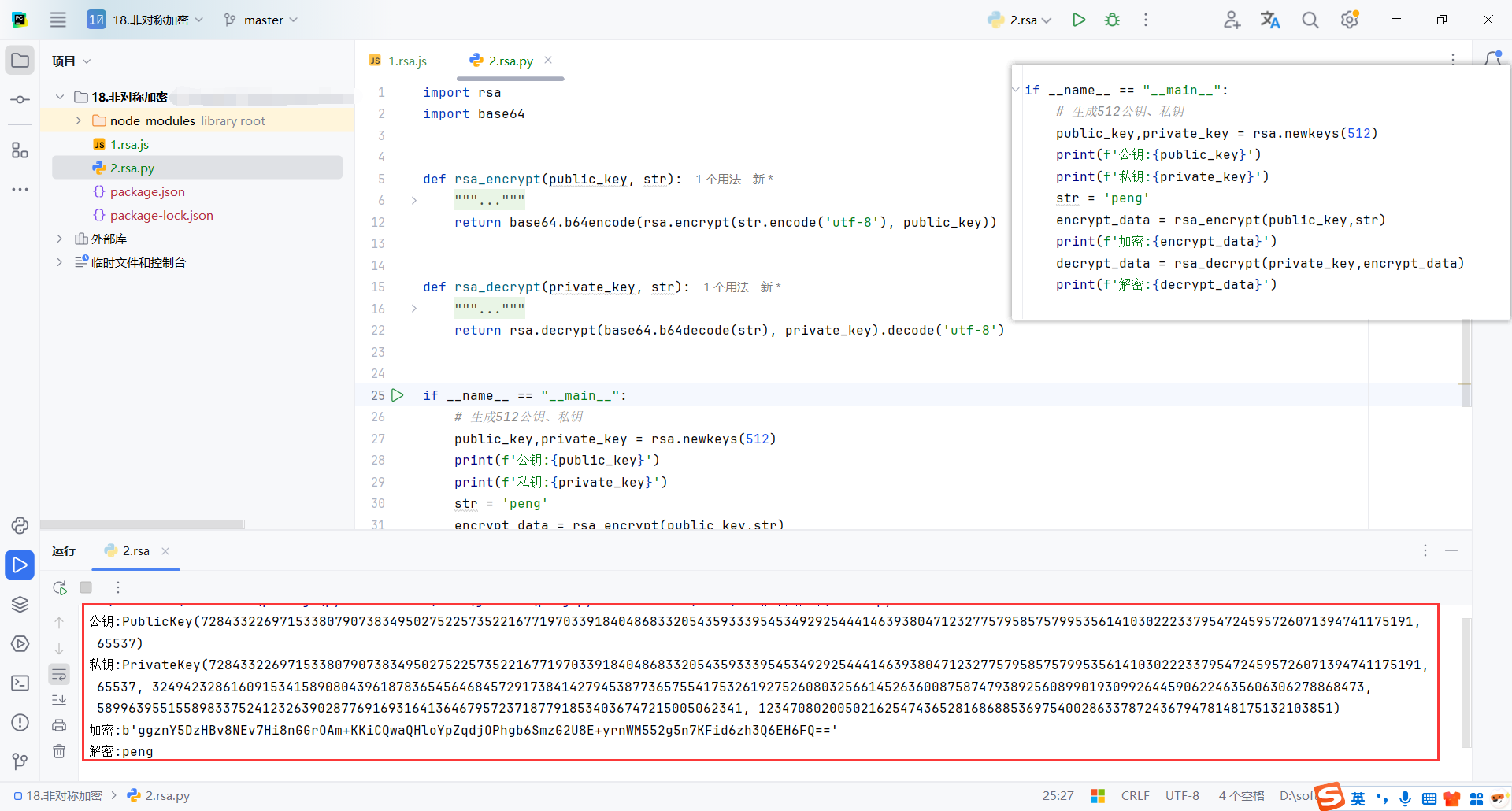Click the translate icon in the top toolbar
Viewport: 1512px width, 811px height.
coord(1270,20)
